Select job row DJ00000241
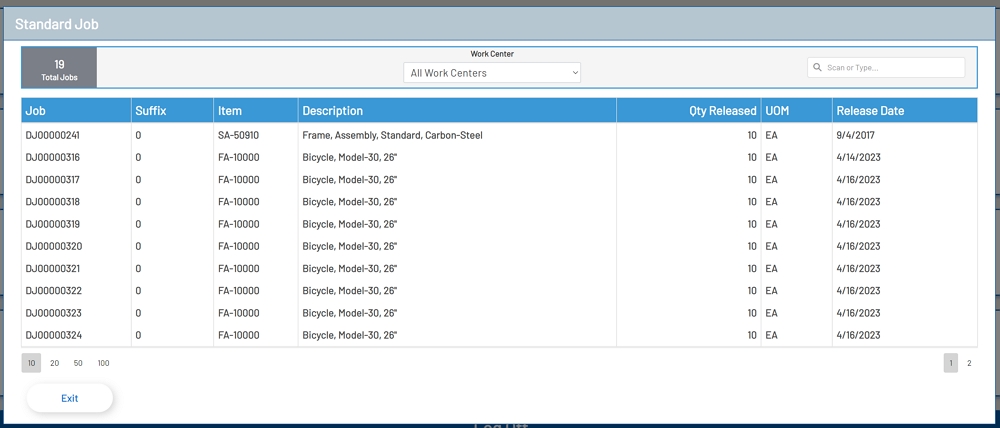This screenshot has width=1000, height=428. 53,135
